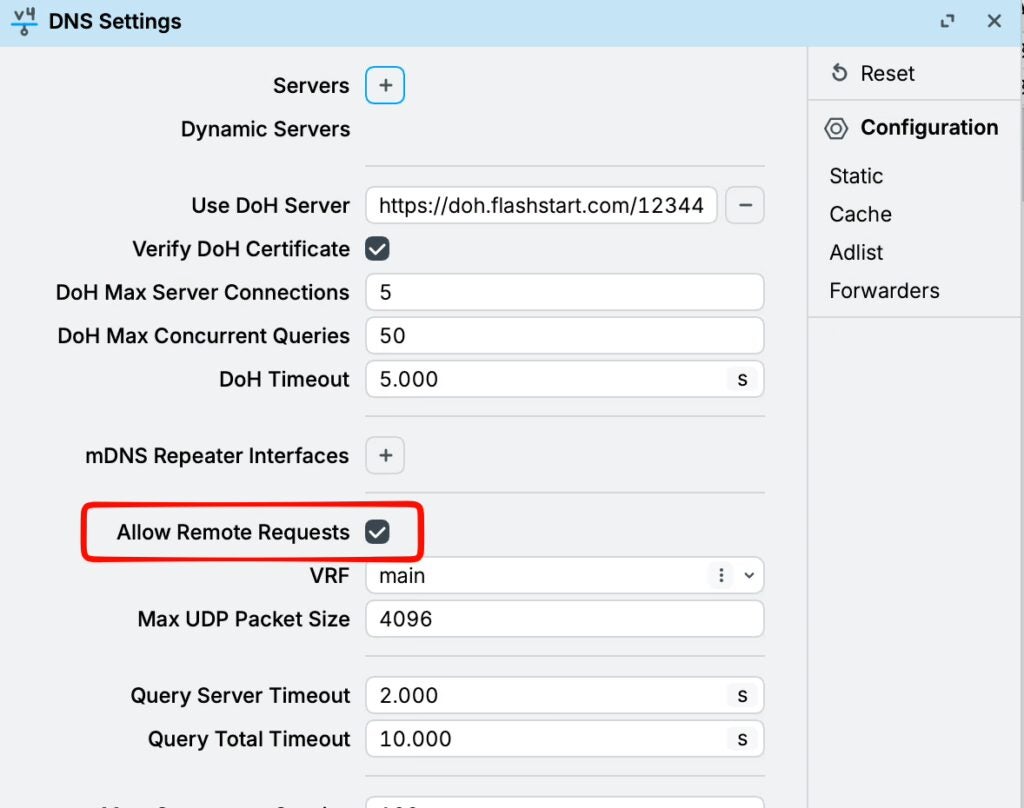
Task: Toggle Allow Remote Requests checkbox
Action: (377, 532)
